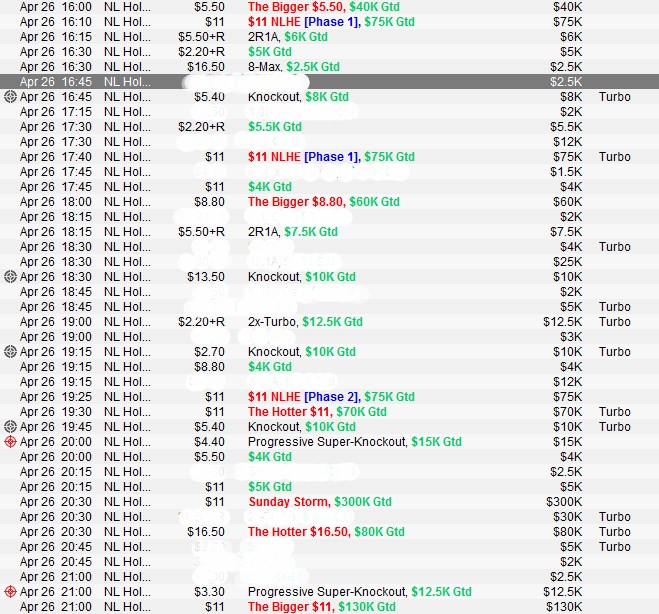This screenshot has height=614, width=659.
Task: Open The Hotter $11, $70K Gtd
Action: [317, 412]
